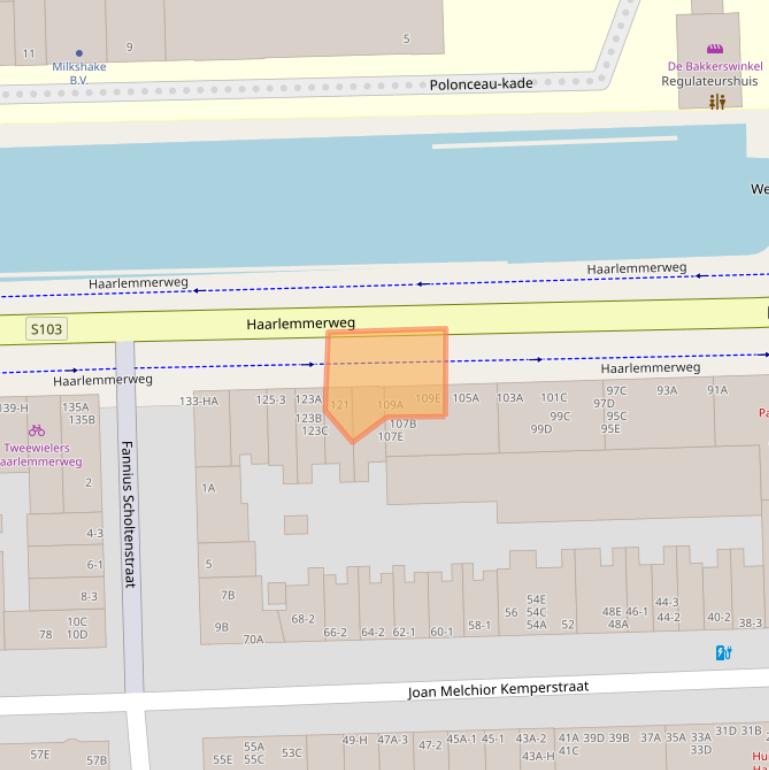Click the building labeled 70A
Viewport: 769px width, 770px height.
[x=253, y=640]
